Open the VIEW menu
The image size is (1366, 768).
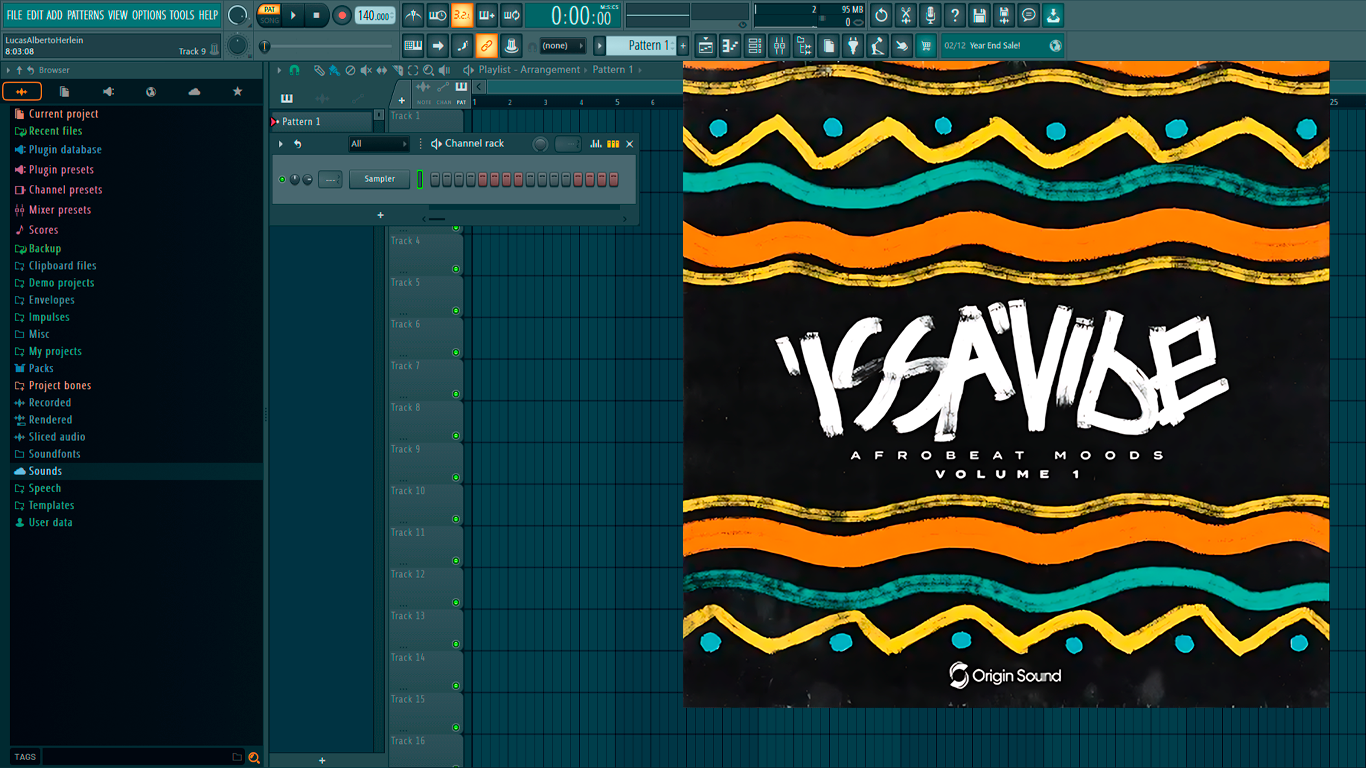[x=118, y=15]
